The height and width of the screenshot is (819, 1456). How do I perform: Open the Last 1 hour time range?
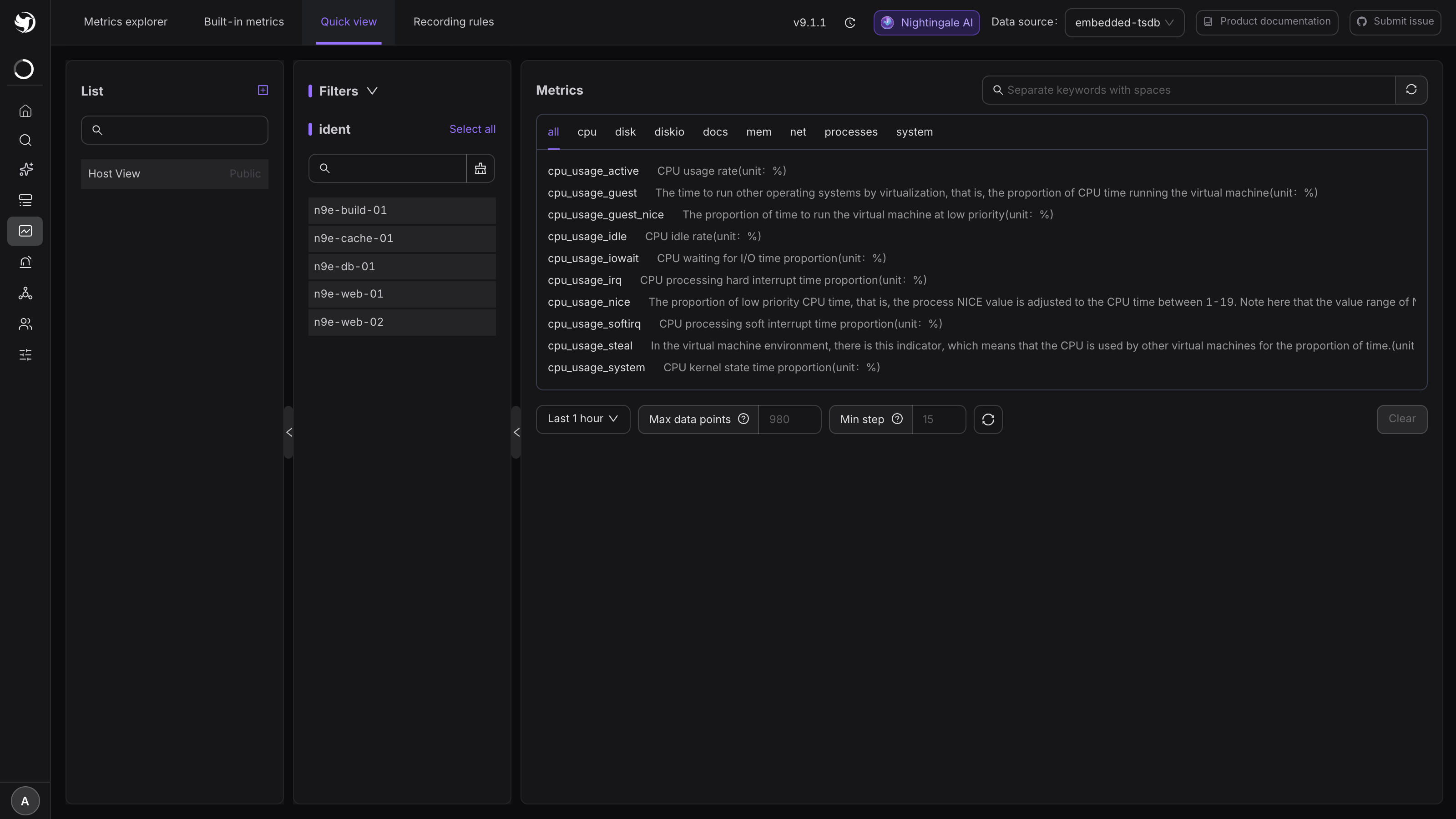(x=583, y=419)
